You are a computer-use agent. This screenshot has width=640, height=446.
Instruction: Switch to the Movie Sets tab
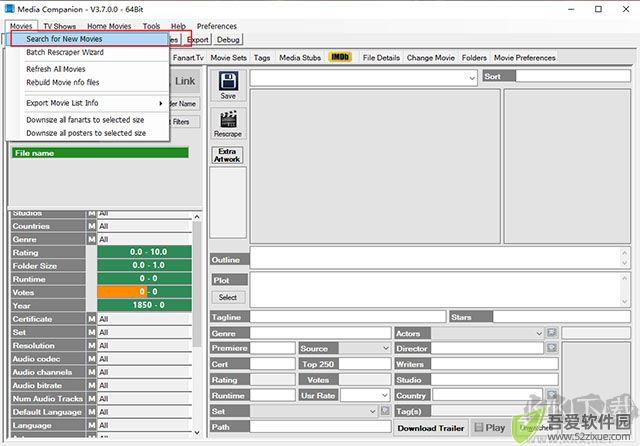229,58
